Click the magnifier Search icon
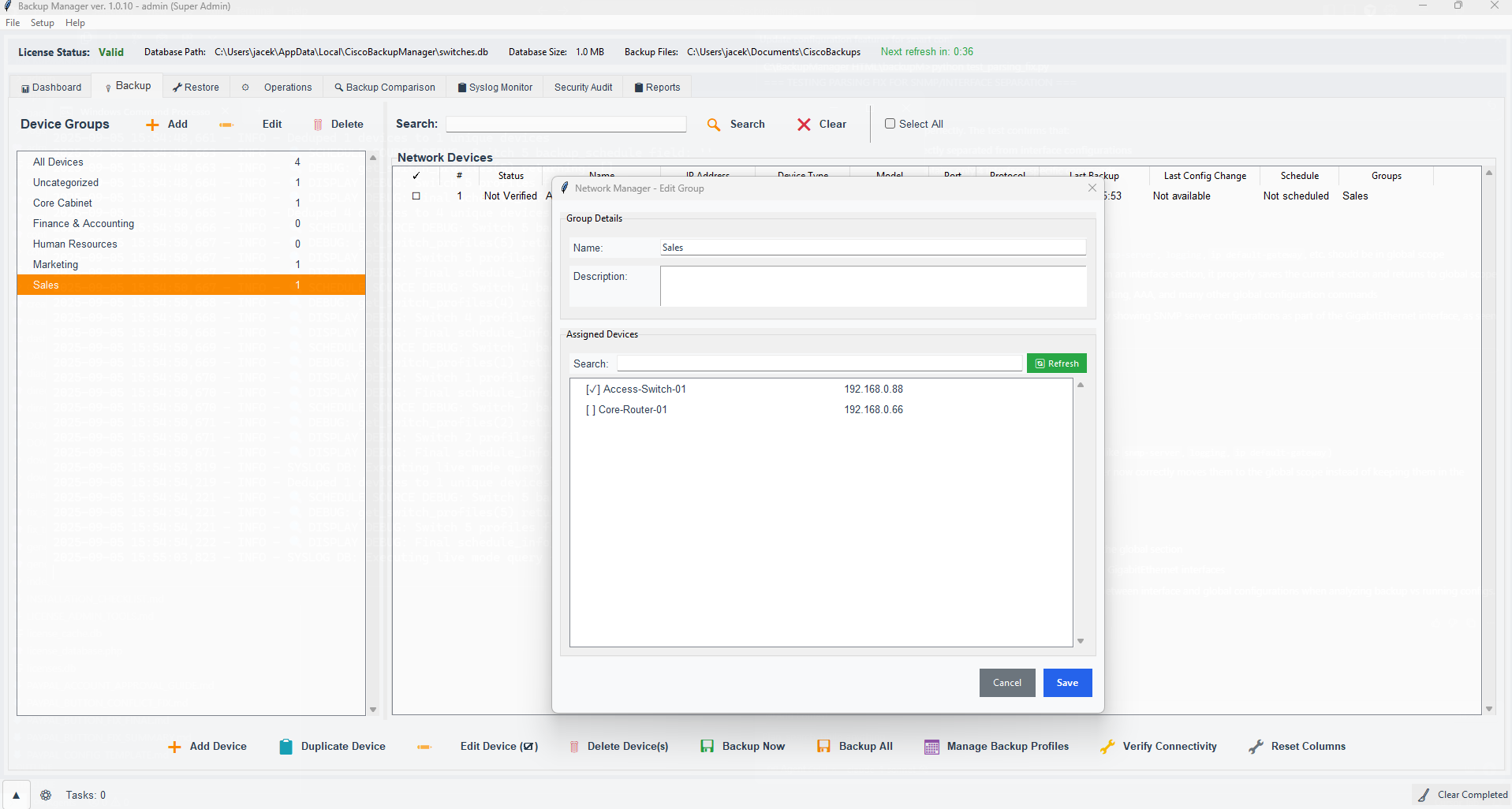 click(x=714, y=125)
